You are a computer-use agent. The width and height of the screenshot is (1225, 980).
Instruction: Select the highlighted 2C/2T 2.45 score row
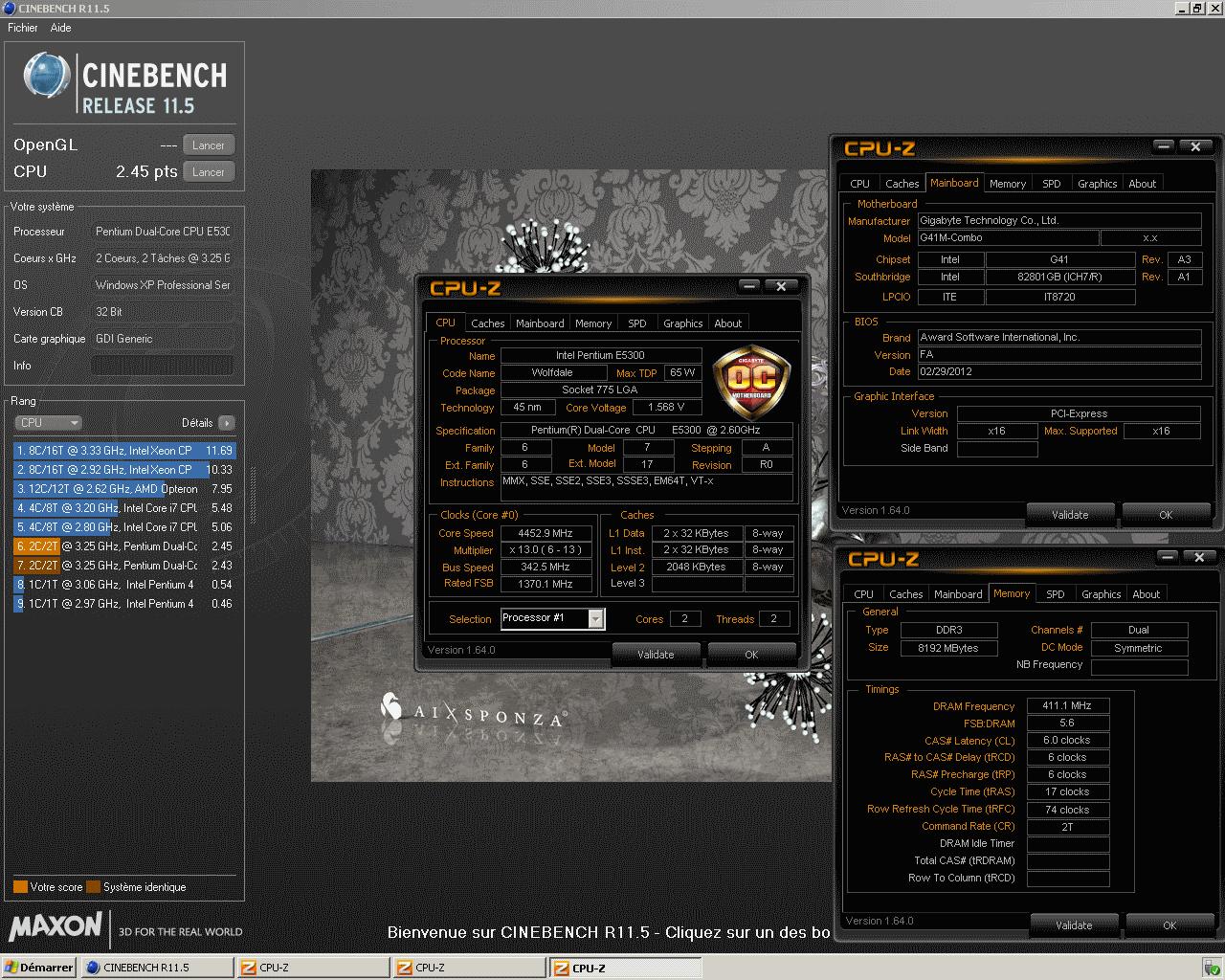(x=124, y=546)
